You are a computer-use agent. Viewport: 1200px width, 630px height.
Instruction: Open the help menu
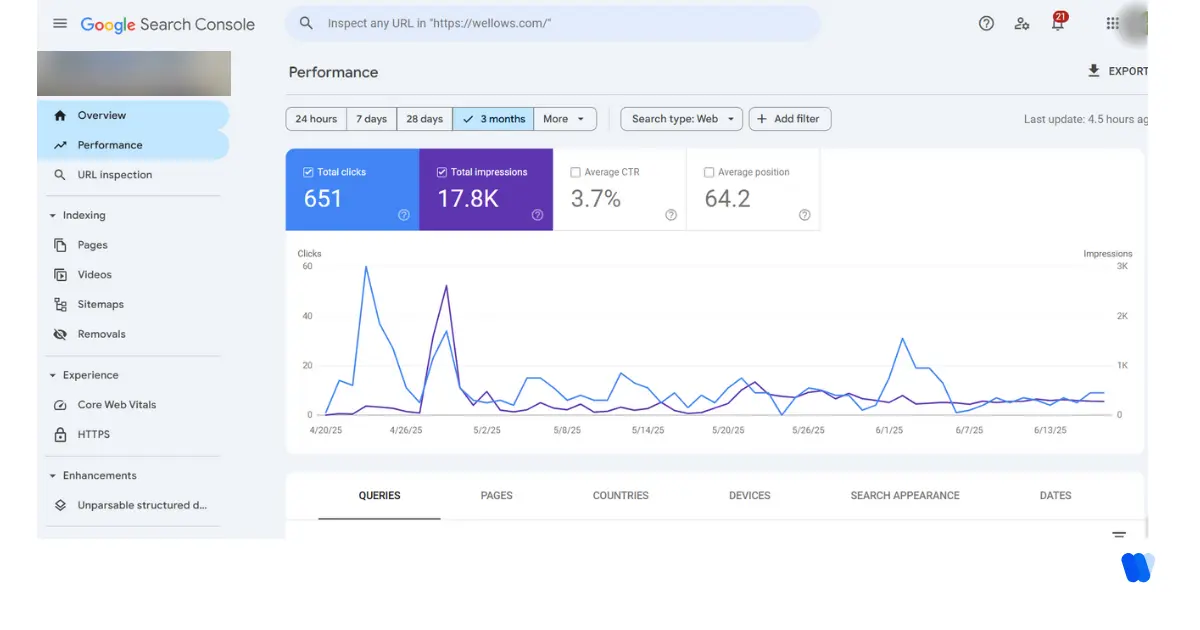click(986, 23)
